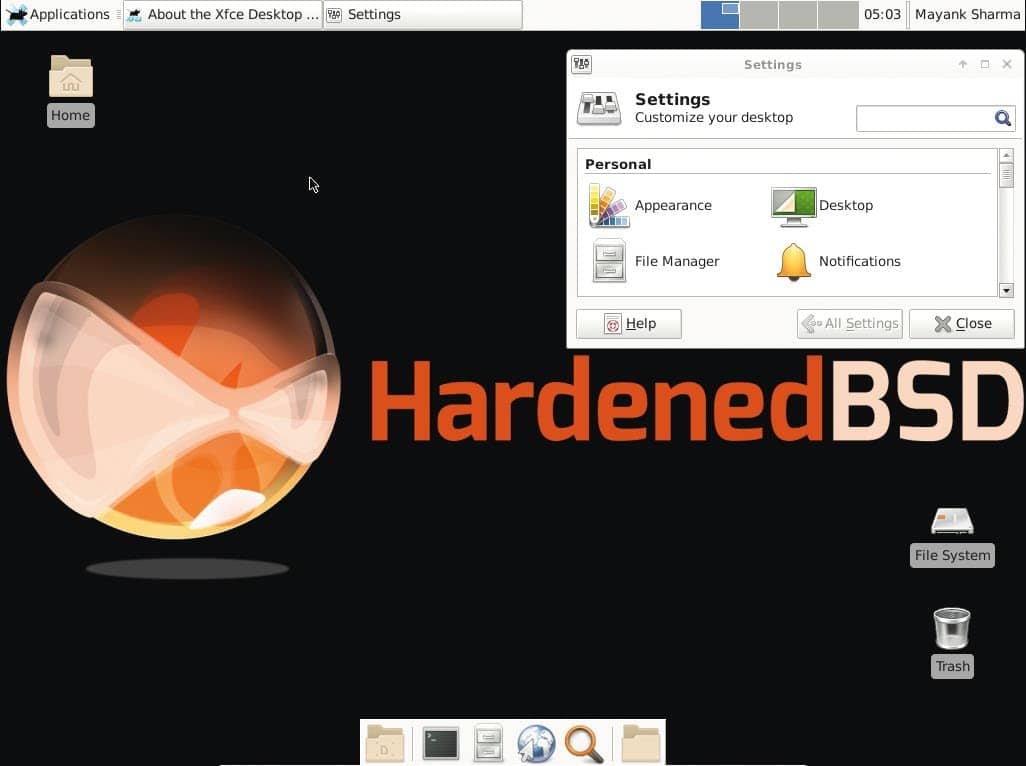The height and width of the screenshot is (766, 1026).
Task: Click the 05:03 clock
Action: click(x=882, y=14)
